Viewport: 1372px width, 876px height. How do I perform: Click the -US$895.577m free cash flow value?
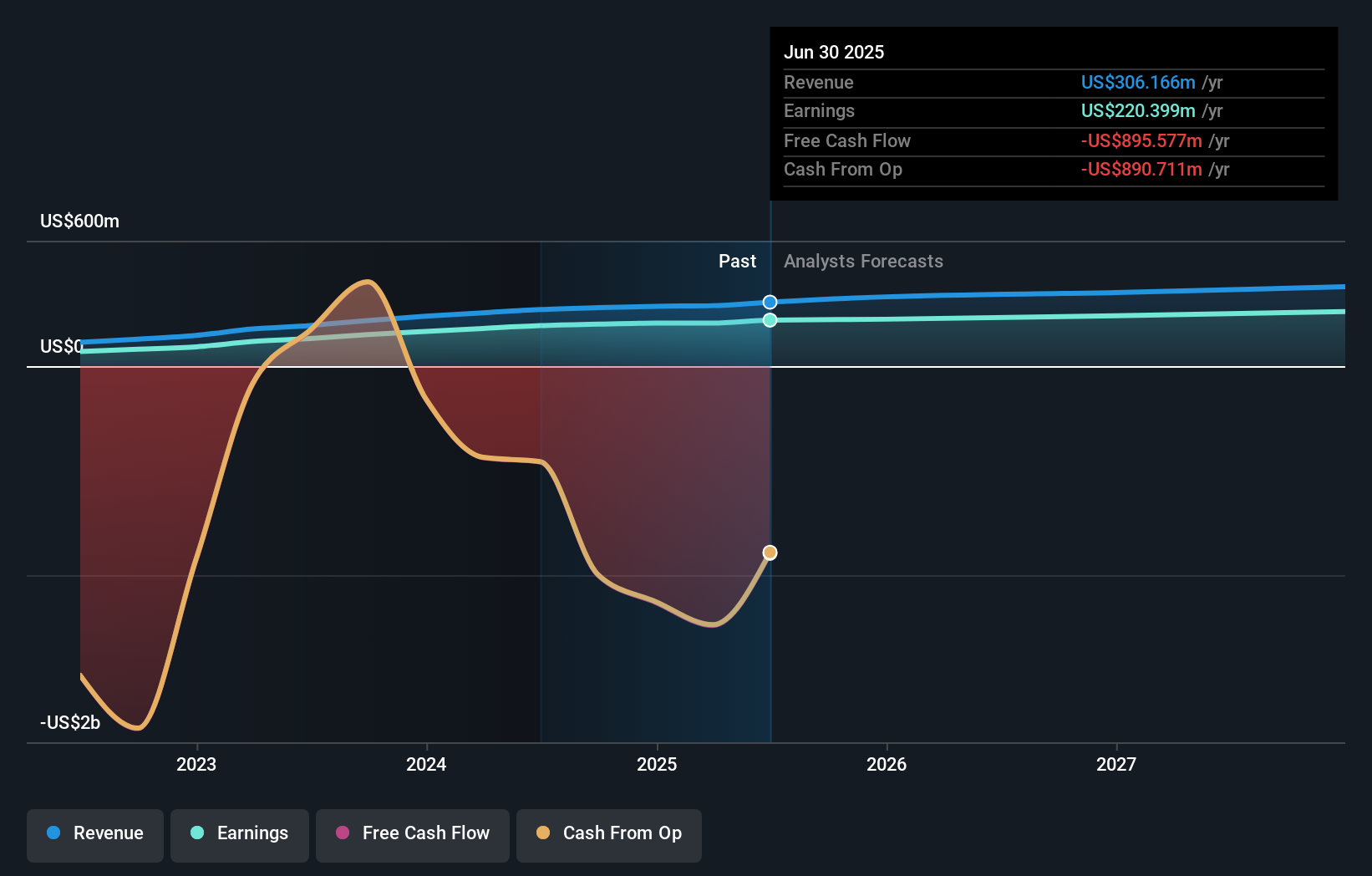point(1141,140)
